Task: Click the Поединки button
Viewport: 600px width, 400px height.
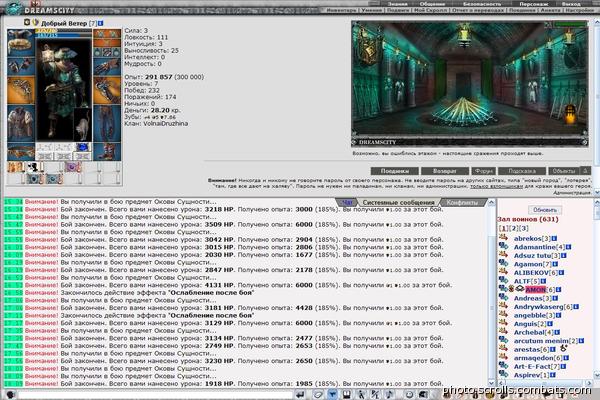Action: (x=395, y=171)
